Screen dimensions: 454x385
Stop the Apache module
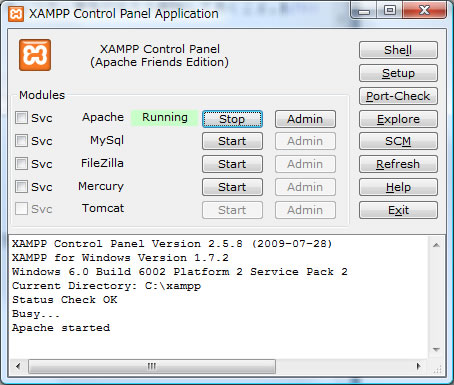click(232, 119)
